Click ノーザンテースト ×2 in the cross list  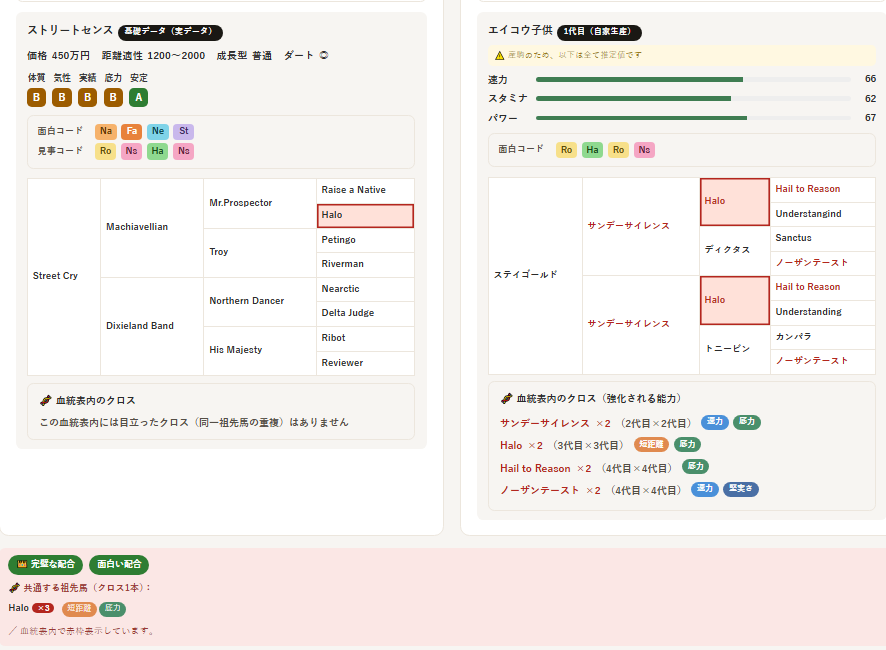click(550, 491)
